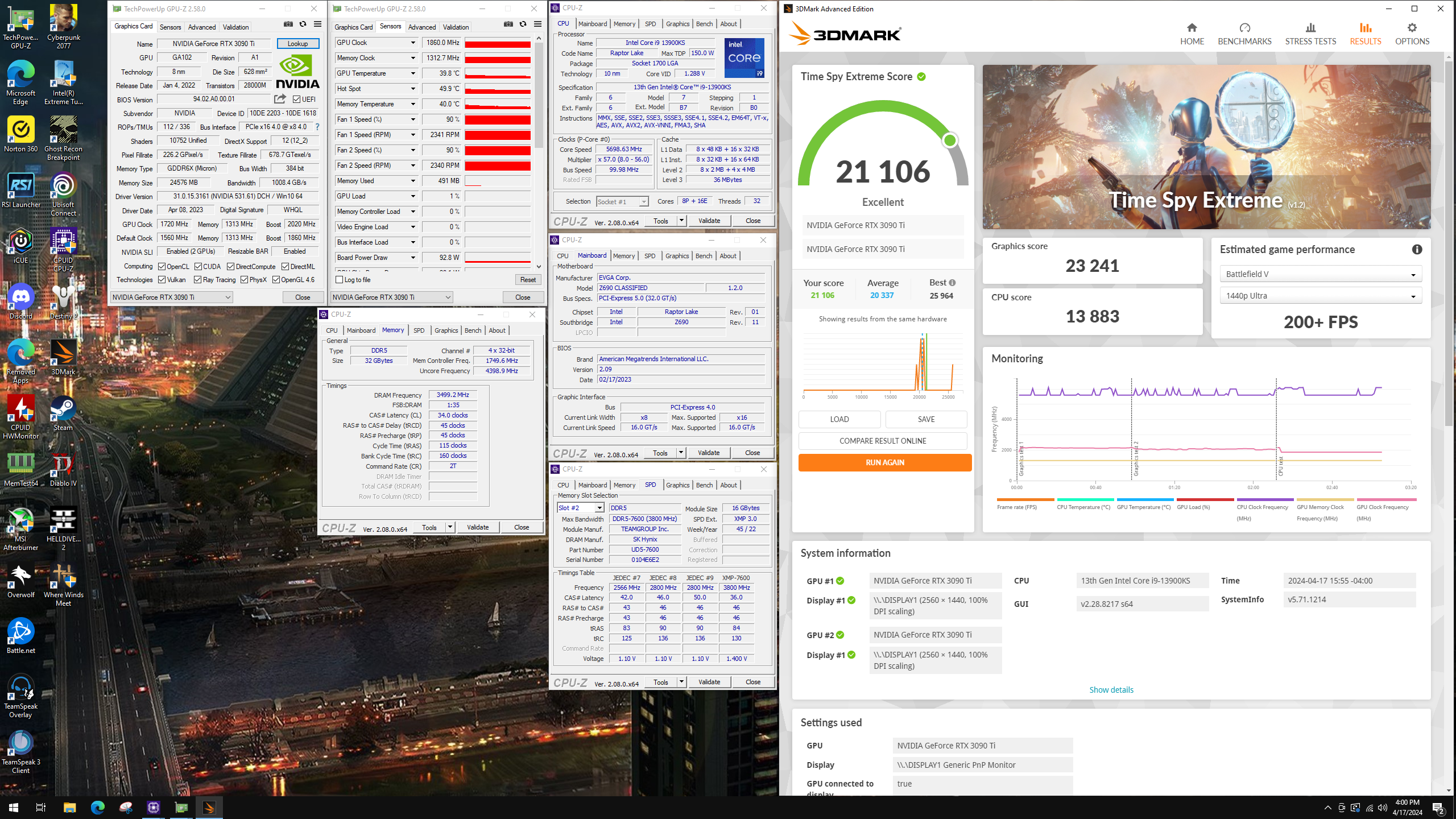Click question mark beside Bus Interface

pos(317,127)
